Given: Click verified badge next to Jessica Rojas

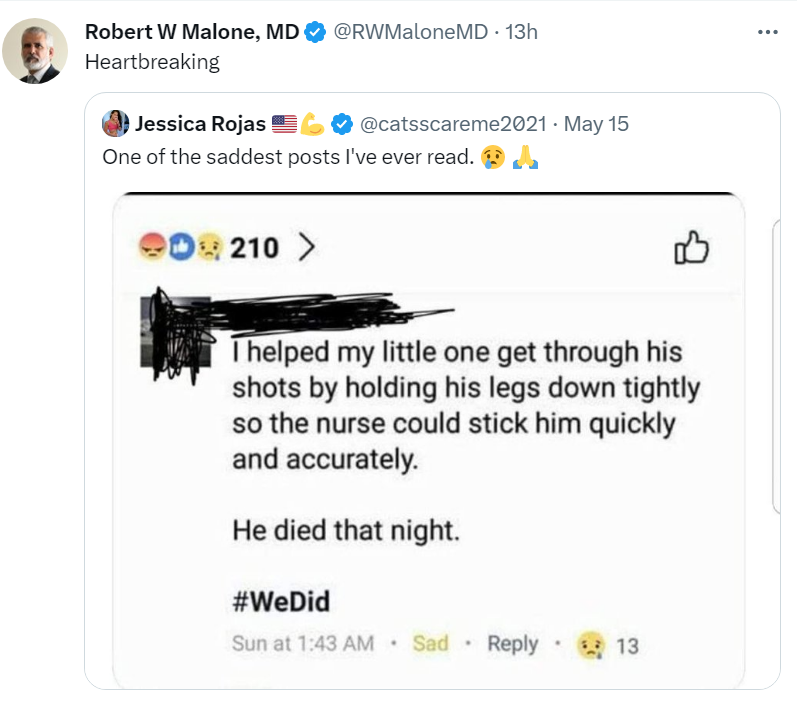Looking at the screenshot, I should click(x=341, y=124).
